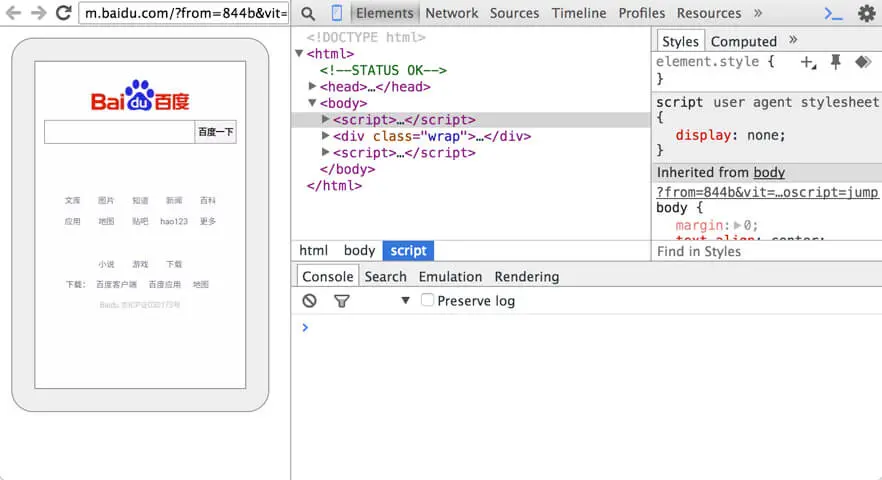Open the Emulation drawer tab
The width and height of the screenshot is (882, 480).
pyautogui.click(x=450, y=276)
